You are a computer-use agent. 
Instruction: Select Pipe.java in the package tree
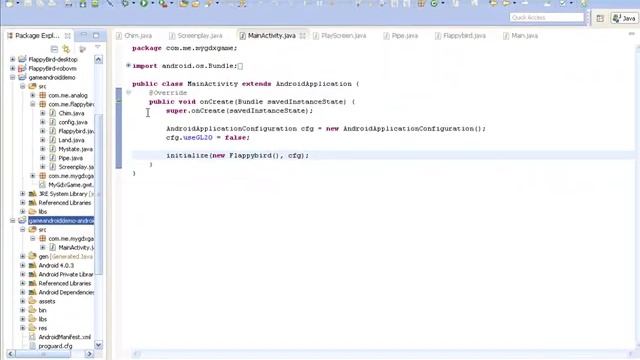70,158
